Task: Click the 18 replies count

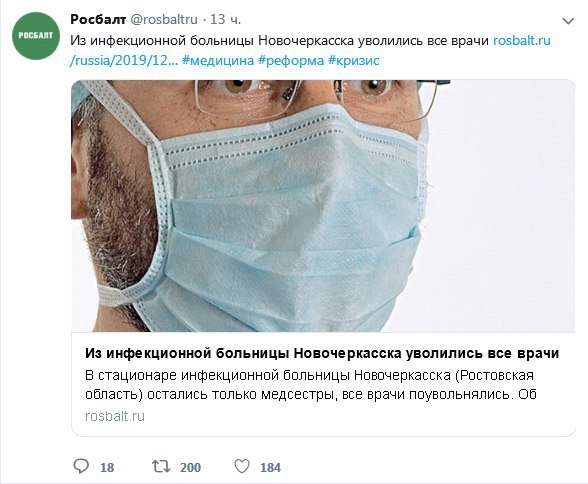Action: pyautogui.click(x=107, y=468)
